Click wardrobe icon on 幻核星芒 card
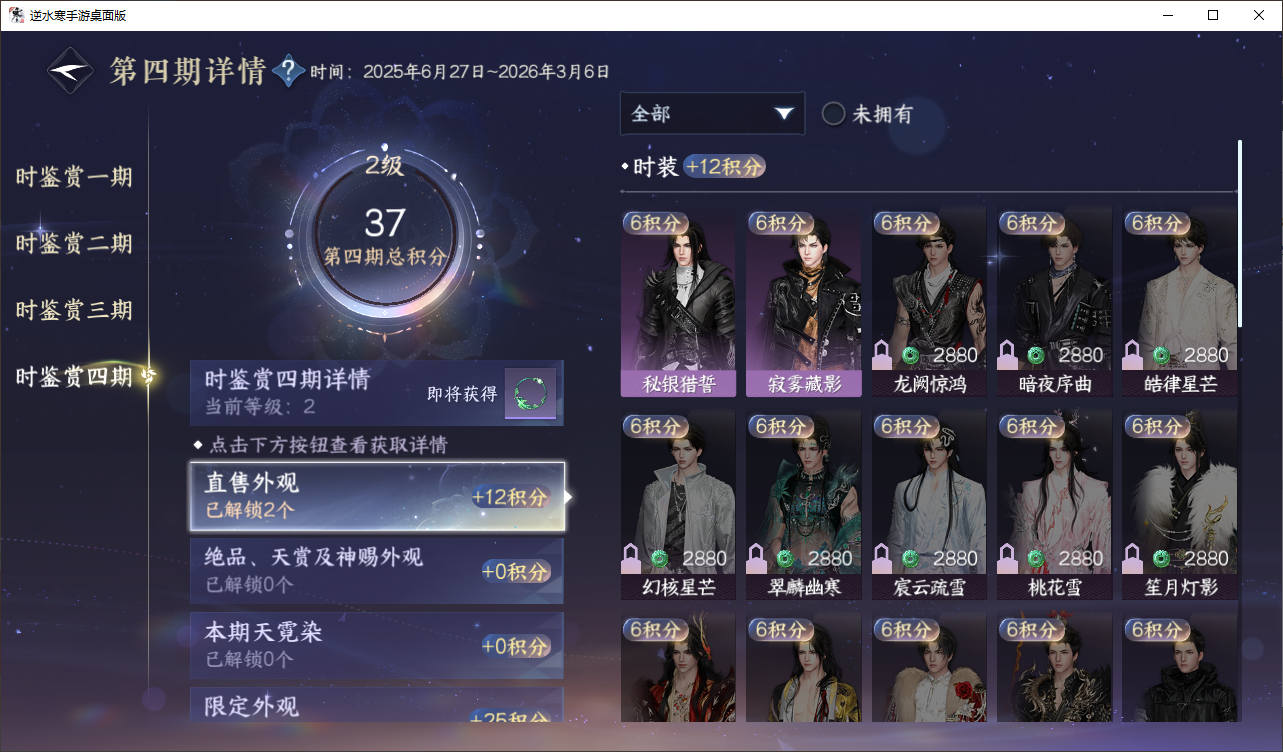This screenshot has width=1283, height=752. [x=632, y=558]
